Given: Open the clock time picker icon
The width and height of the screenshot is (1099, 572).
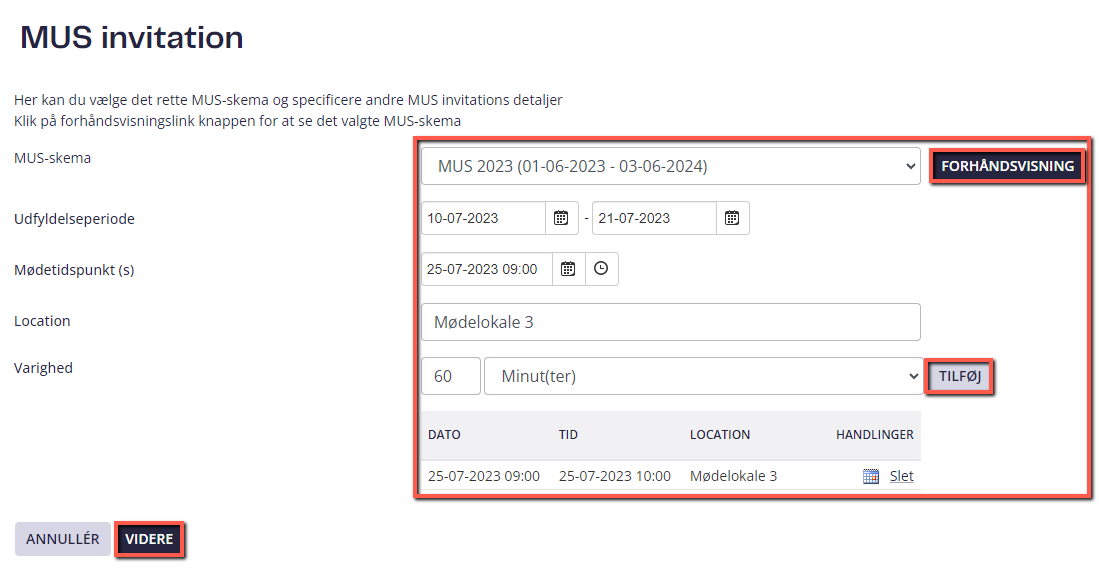Looking at the screenshot, I should pyautogui.click(x=601, y=268).
